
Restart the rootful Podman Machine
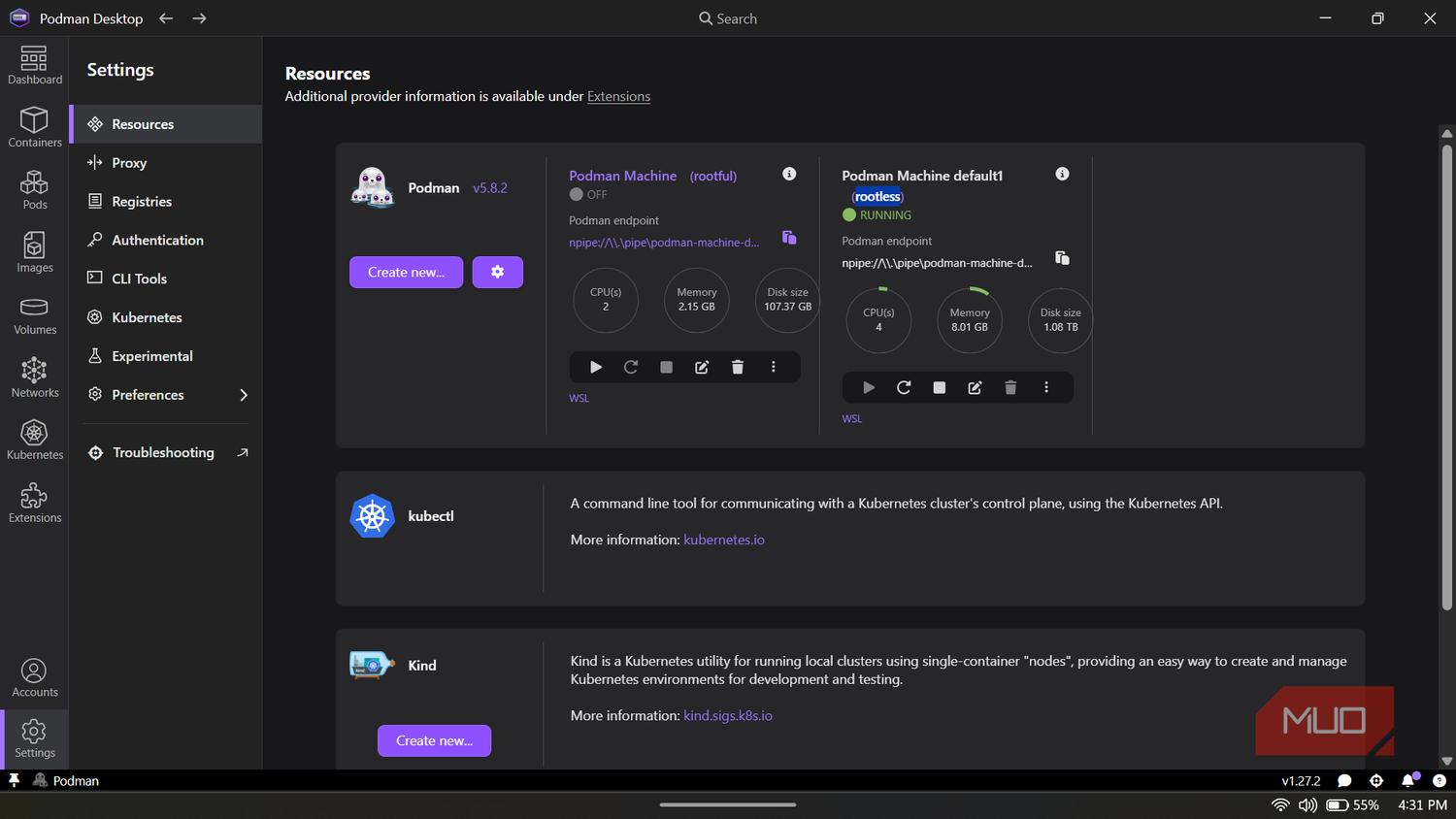tap(631, 367)
